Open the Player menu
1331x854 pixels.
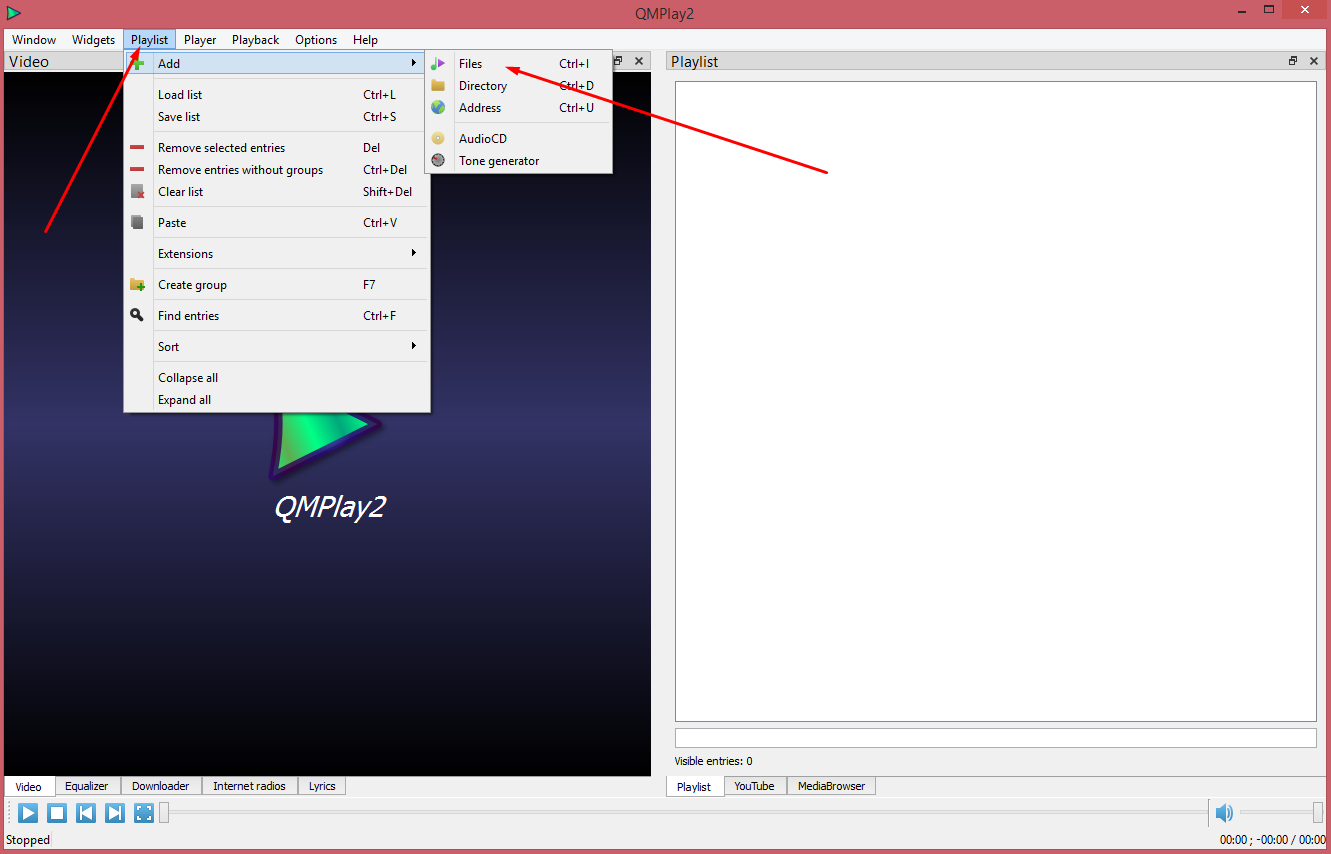[200, 40]
